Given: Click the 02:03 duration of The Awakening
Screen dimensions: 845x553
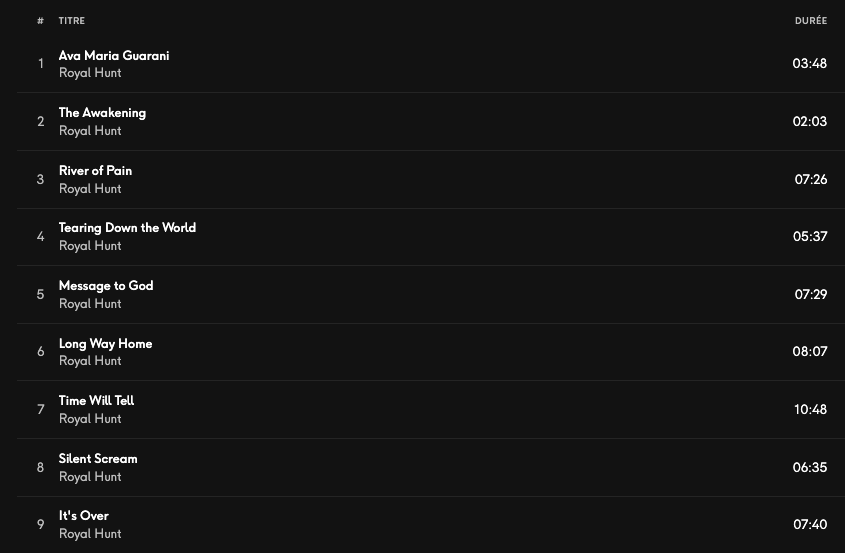Looking at the screenshot, I should coord(810,122).
